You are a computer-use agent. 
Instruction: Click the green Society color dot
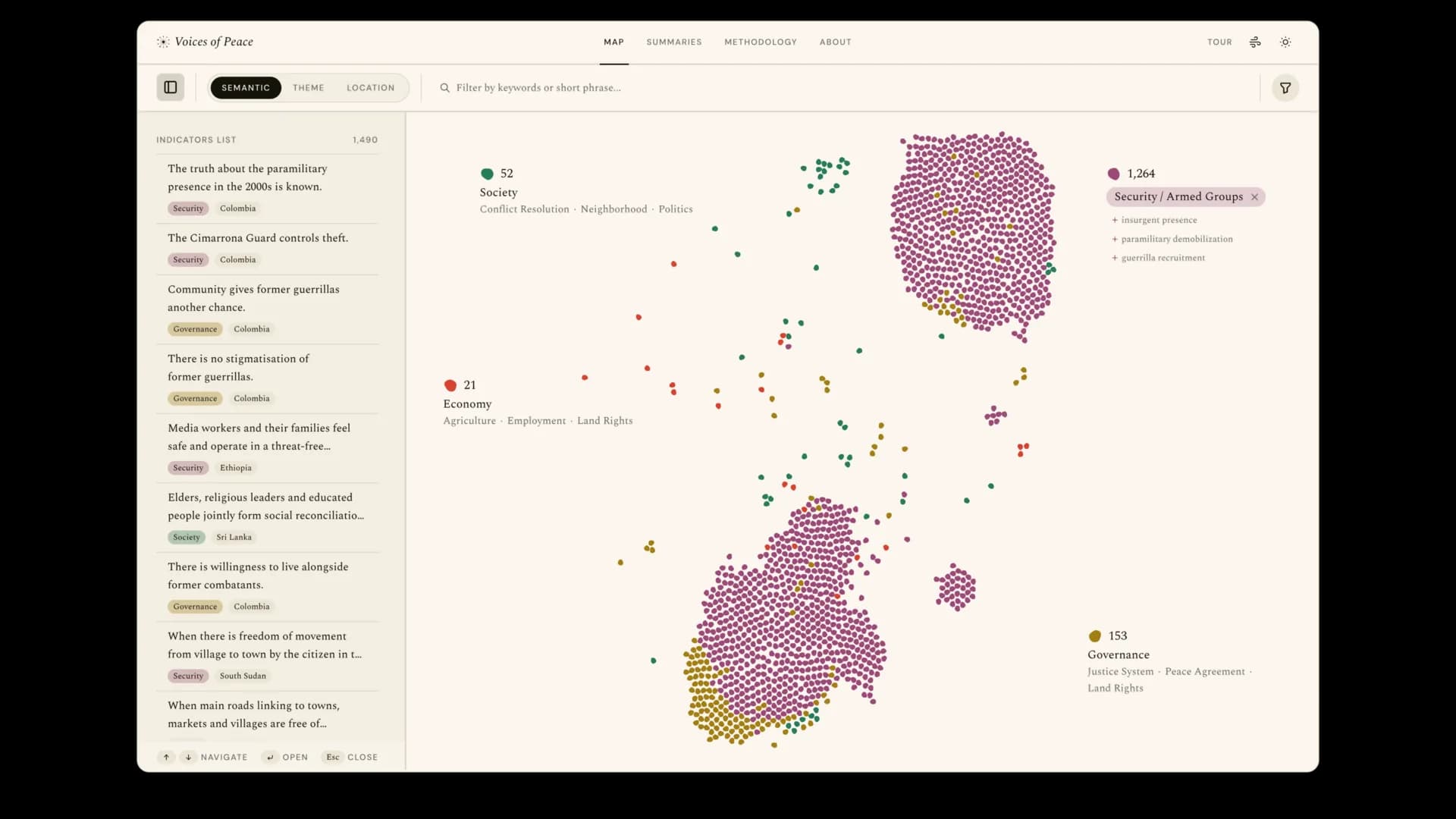pos(487,174)
